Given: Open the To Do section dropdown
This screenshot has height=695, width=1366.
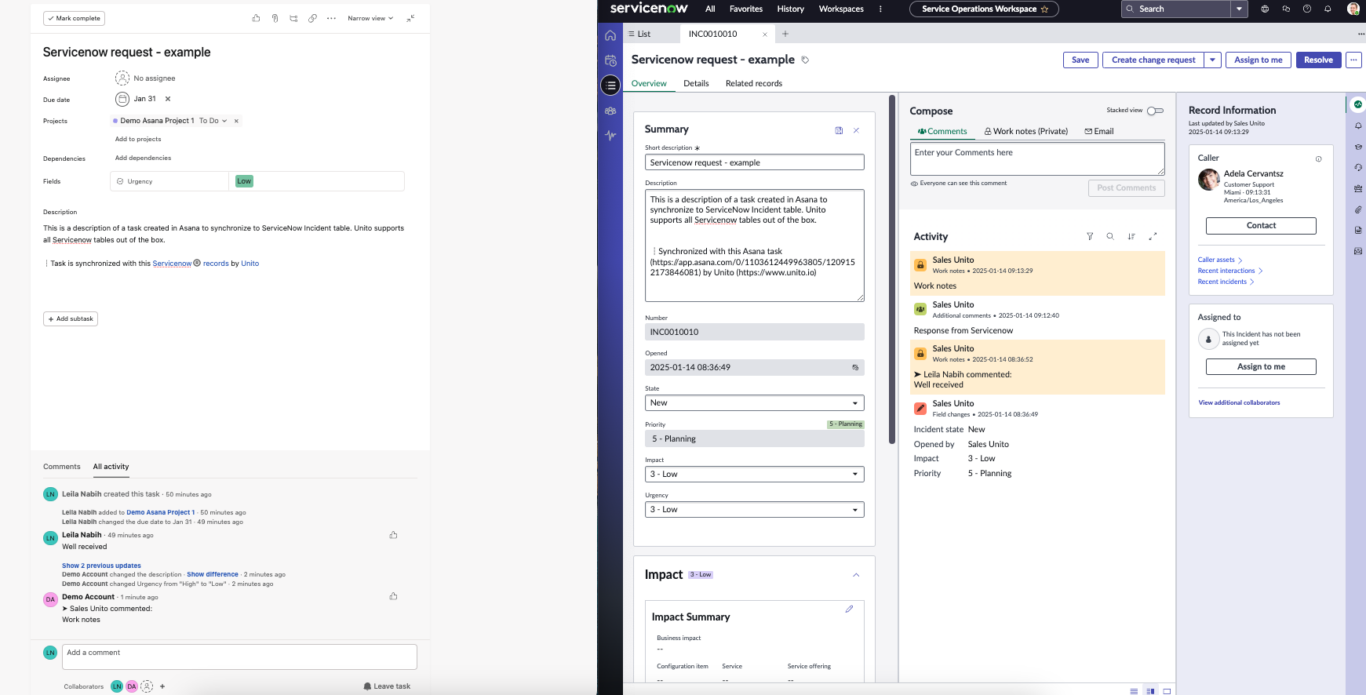Looking at the screenshot, I should [x=213, y=121].
